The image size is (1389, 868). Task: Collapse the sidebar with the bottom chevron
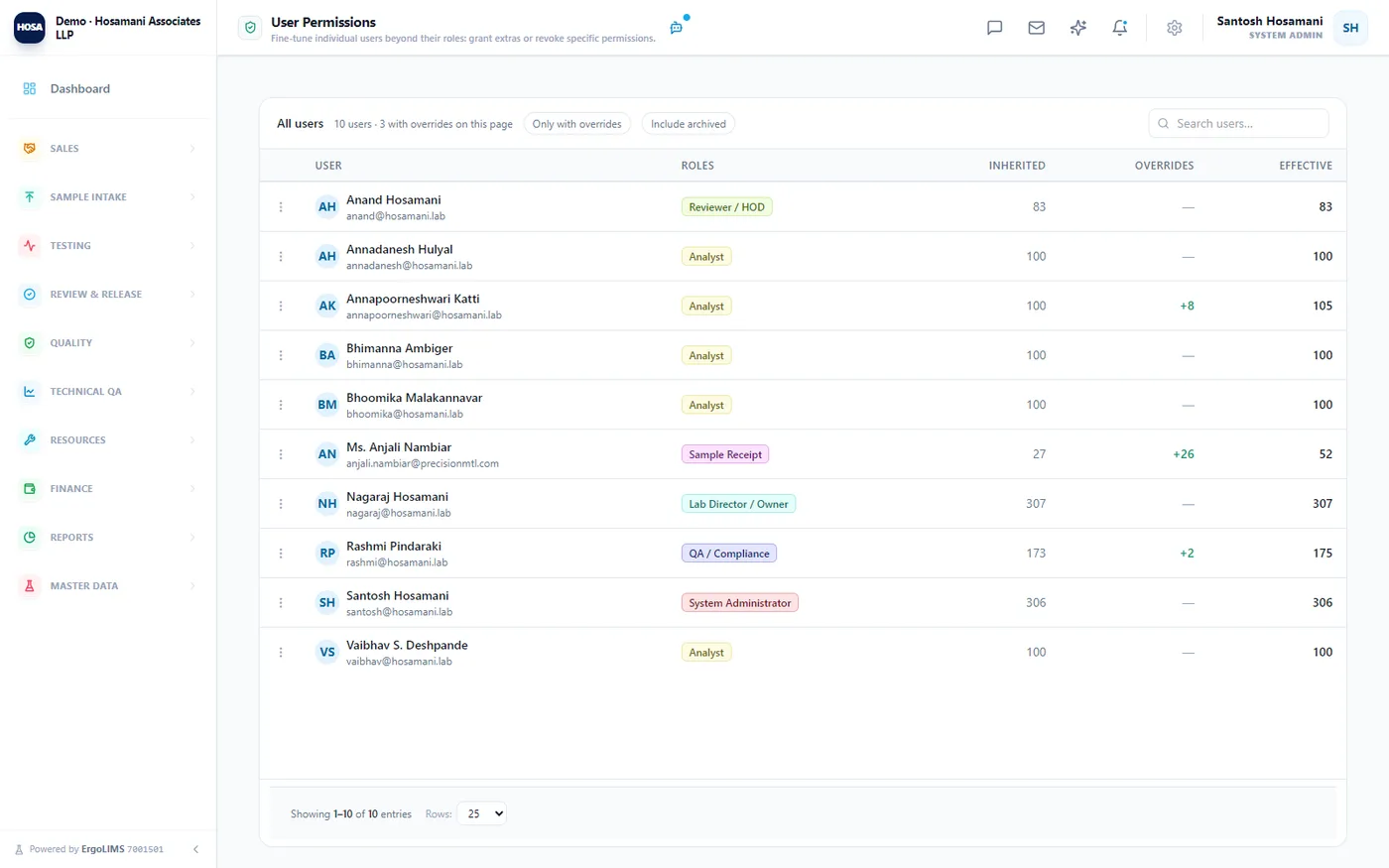pos(195,849)
